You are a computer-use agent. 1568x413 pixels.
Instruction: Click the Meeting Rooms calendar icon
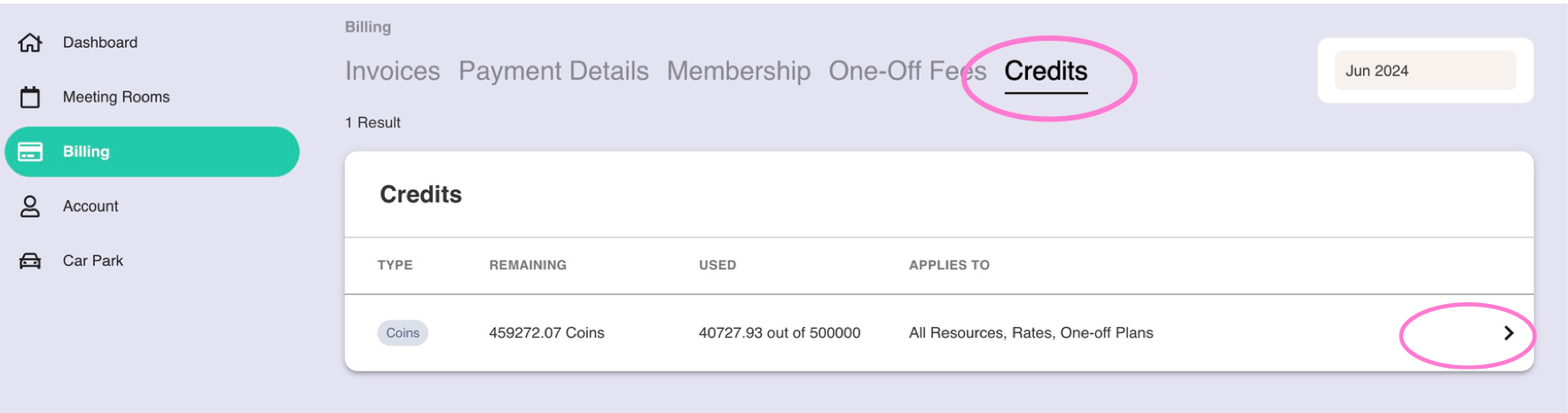pyautogui.click(x=30, y=97)
